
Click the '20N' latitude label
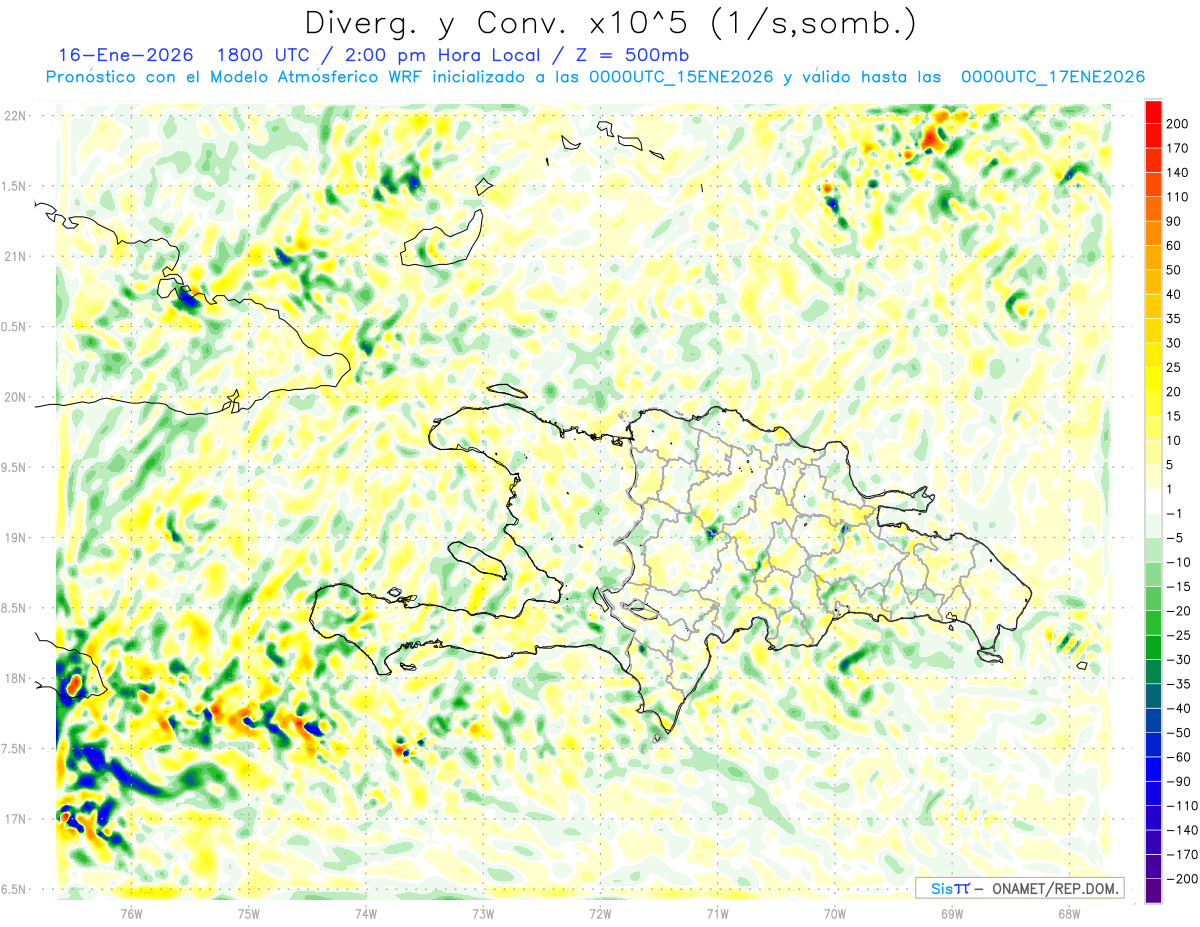point(15,397)
